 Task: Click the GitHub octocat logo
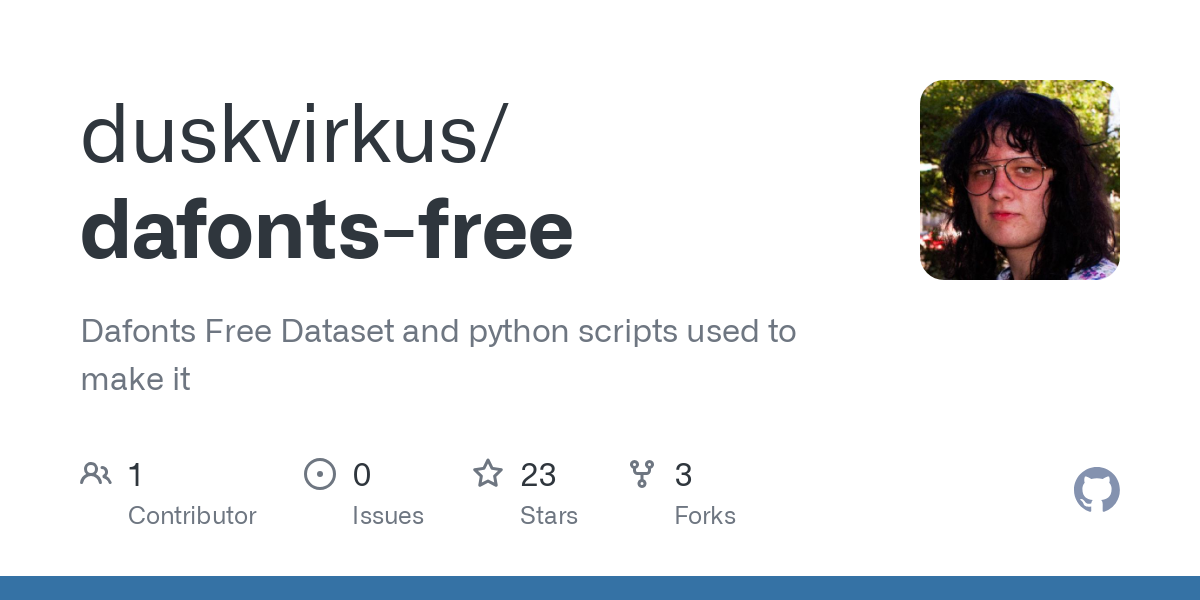(x=1096, y=490)
